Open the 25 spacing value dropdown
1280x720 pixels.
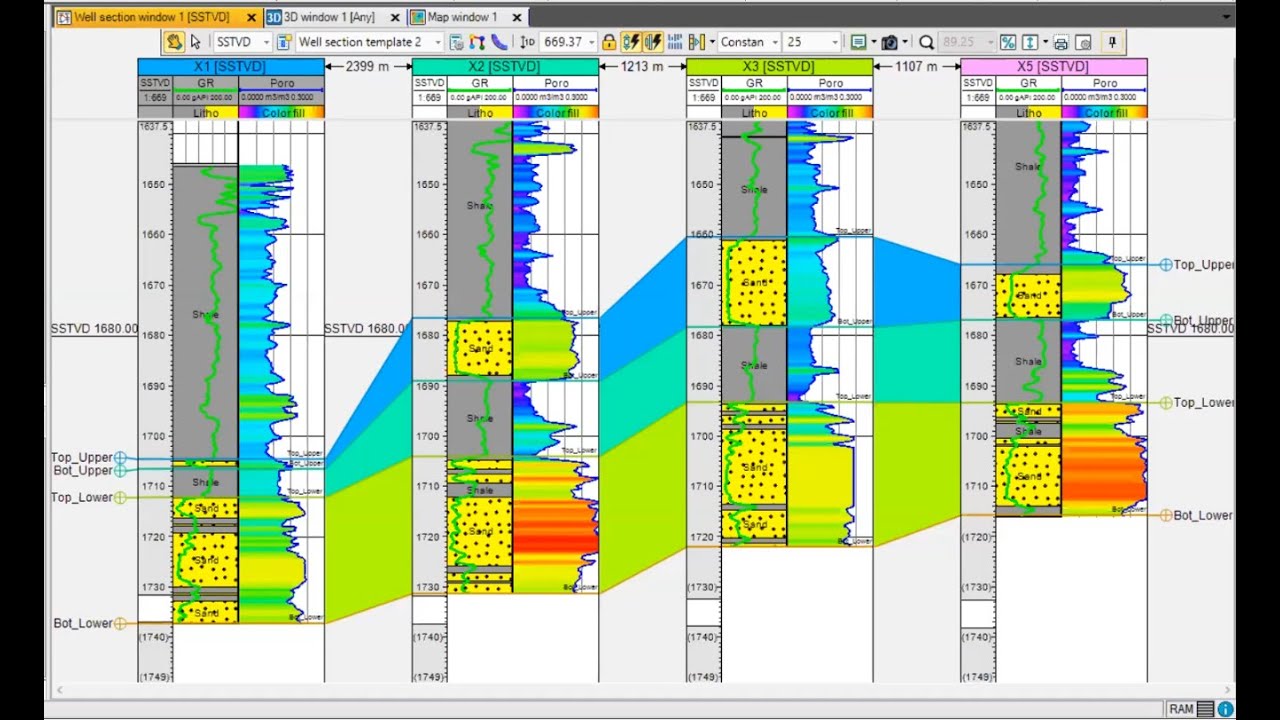(x=835, y=42)
